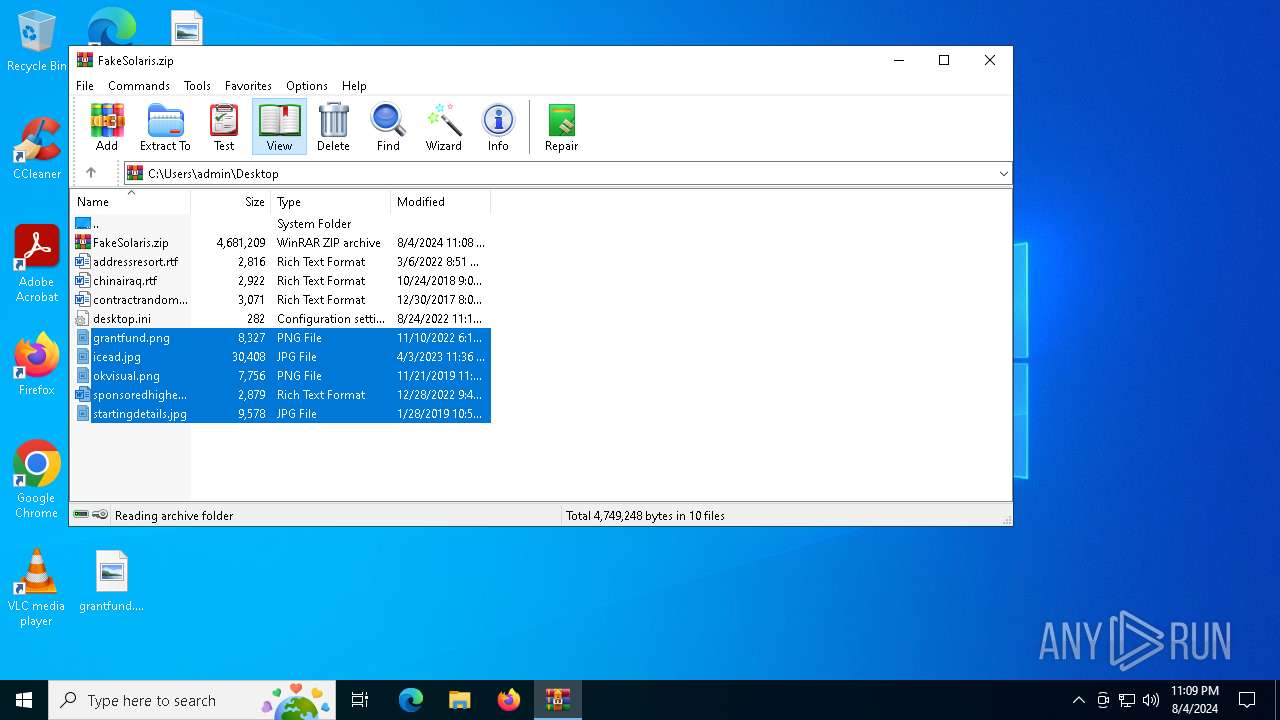Viewport: 1280px width, 720px height.
Task: Open the Windows Start menu
Action: click(24, 700)
